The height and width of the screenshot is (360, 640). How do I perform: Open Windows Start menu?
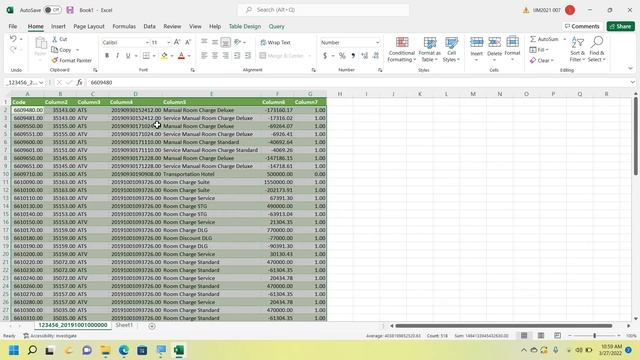pyautogui.click(x=14, y=350)
